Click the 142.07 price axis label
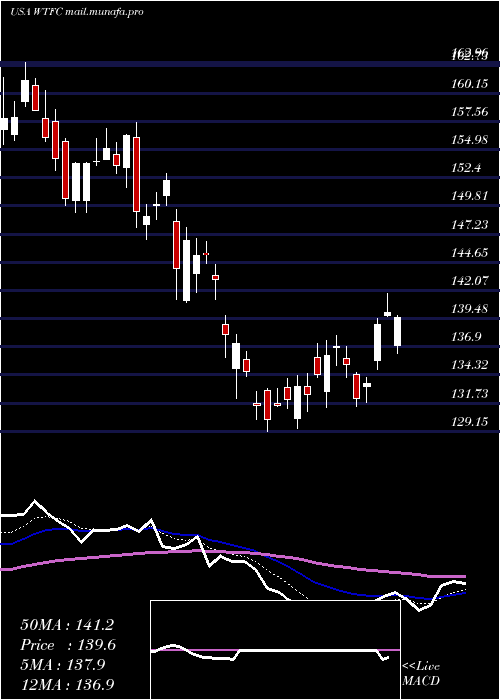500x700 pixels. (x=468, y=281)
